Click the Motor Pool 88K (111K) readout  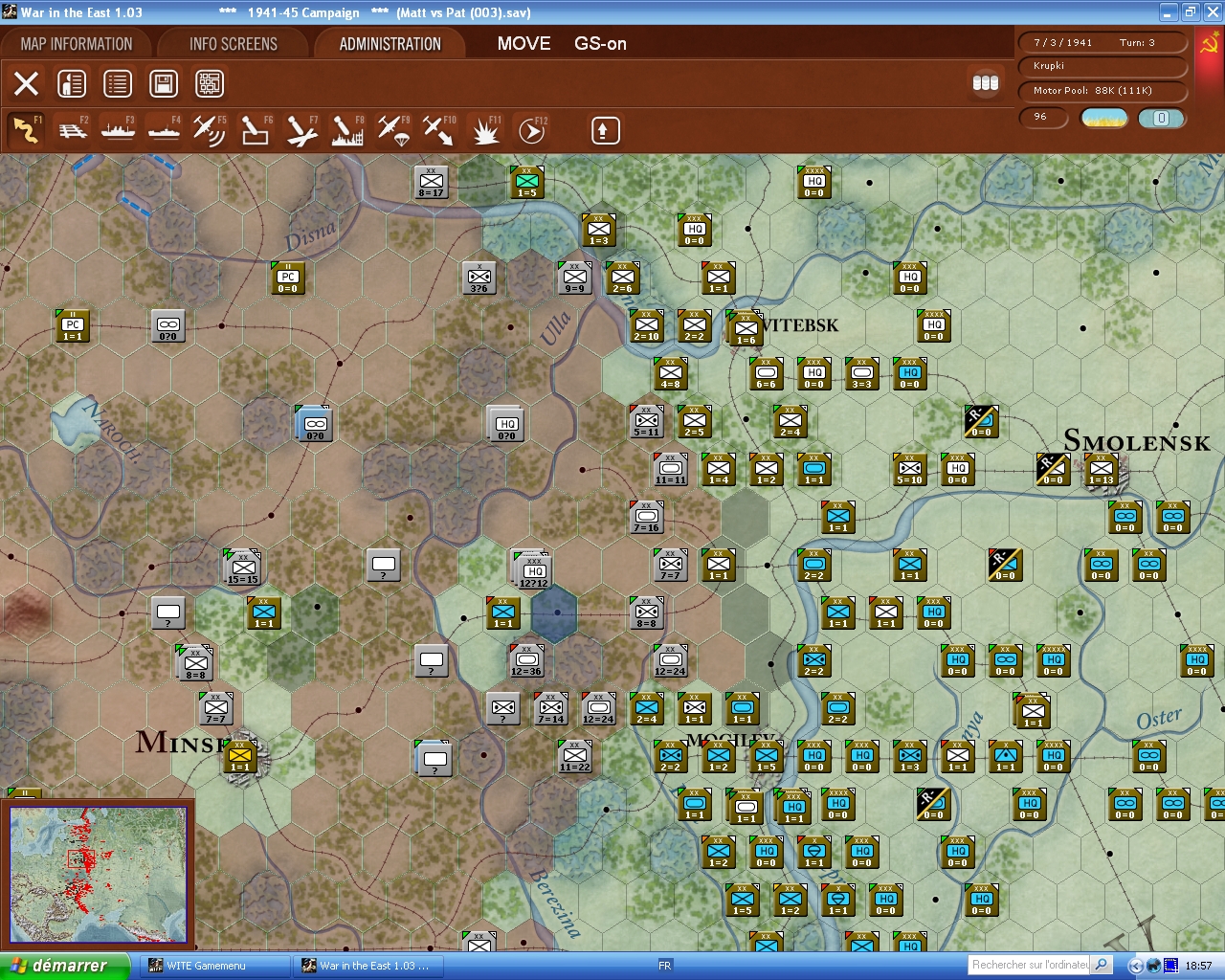point(1101,91)
